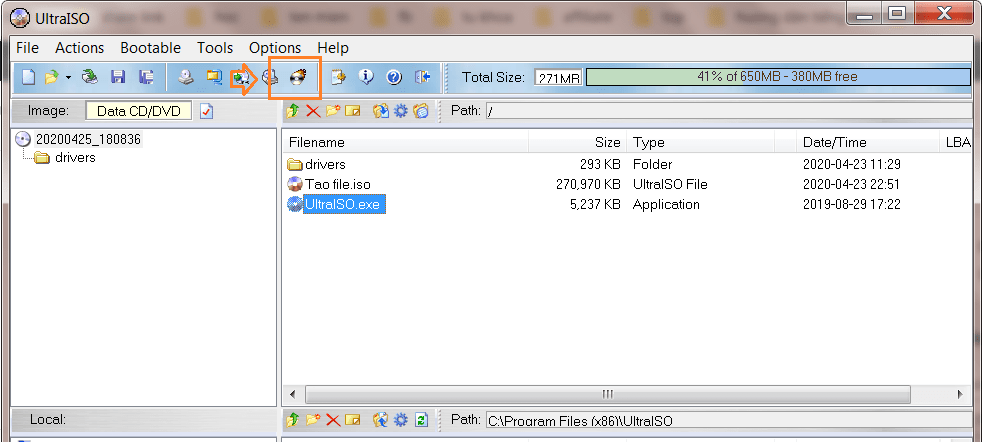
Task: Sort by Size column header
Action: click(x=578, y=142)
